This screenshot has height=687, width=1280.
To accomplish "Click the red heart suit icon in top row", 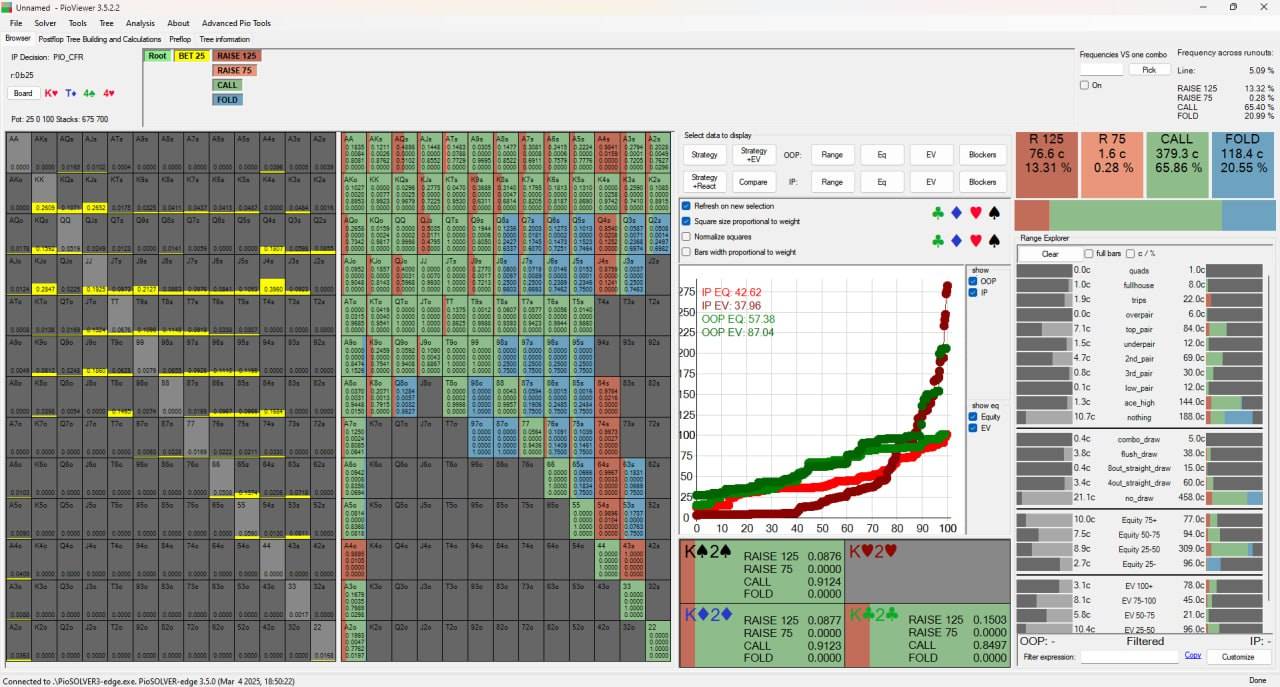I will click(x=975, y=213).
